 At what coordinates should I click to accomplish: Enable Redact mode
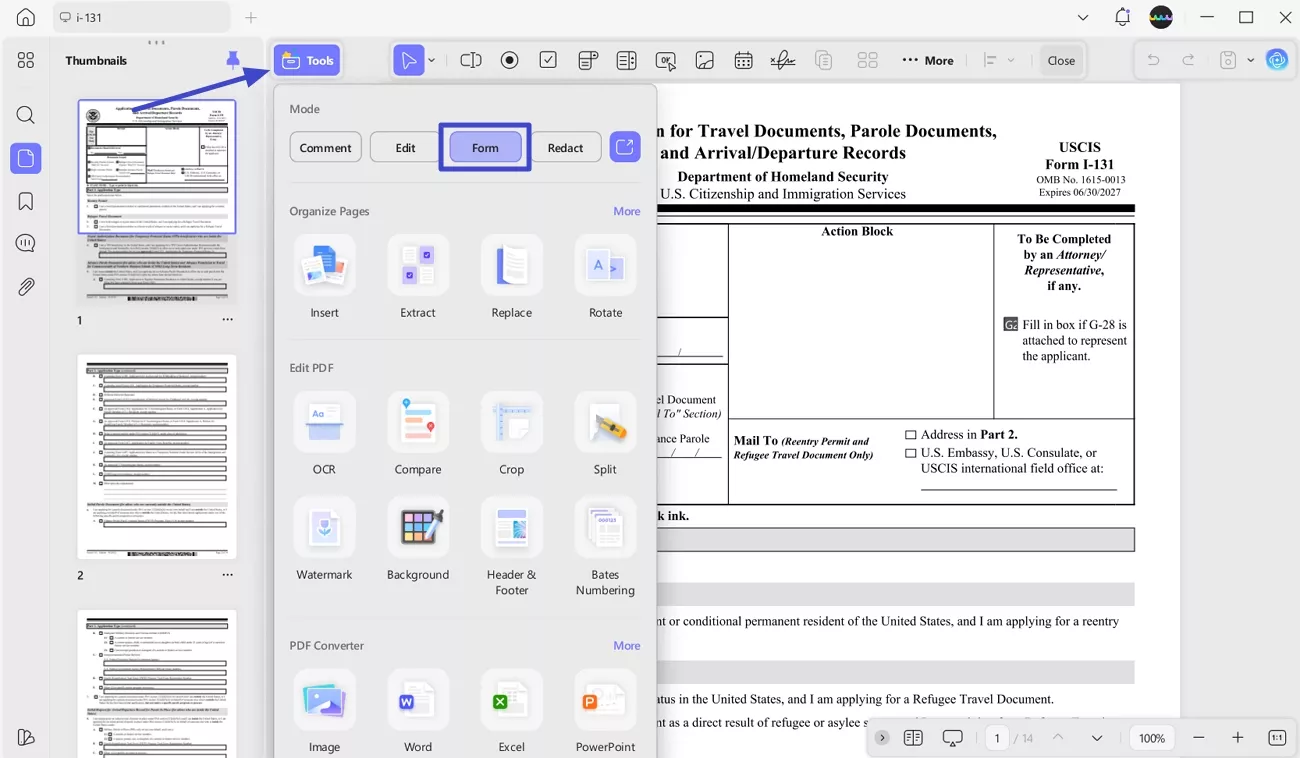pos(565,147)
